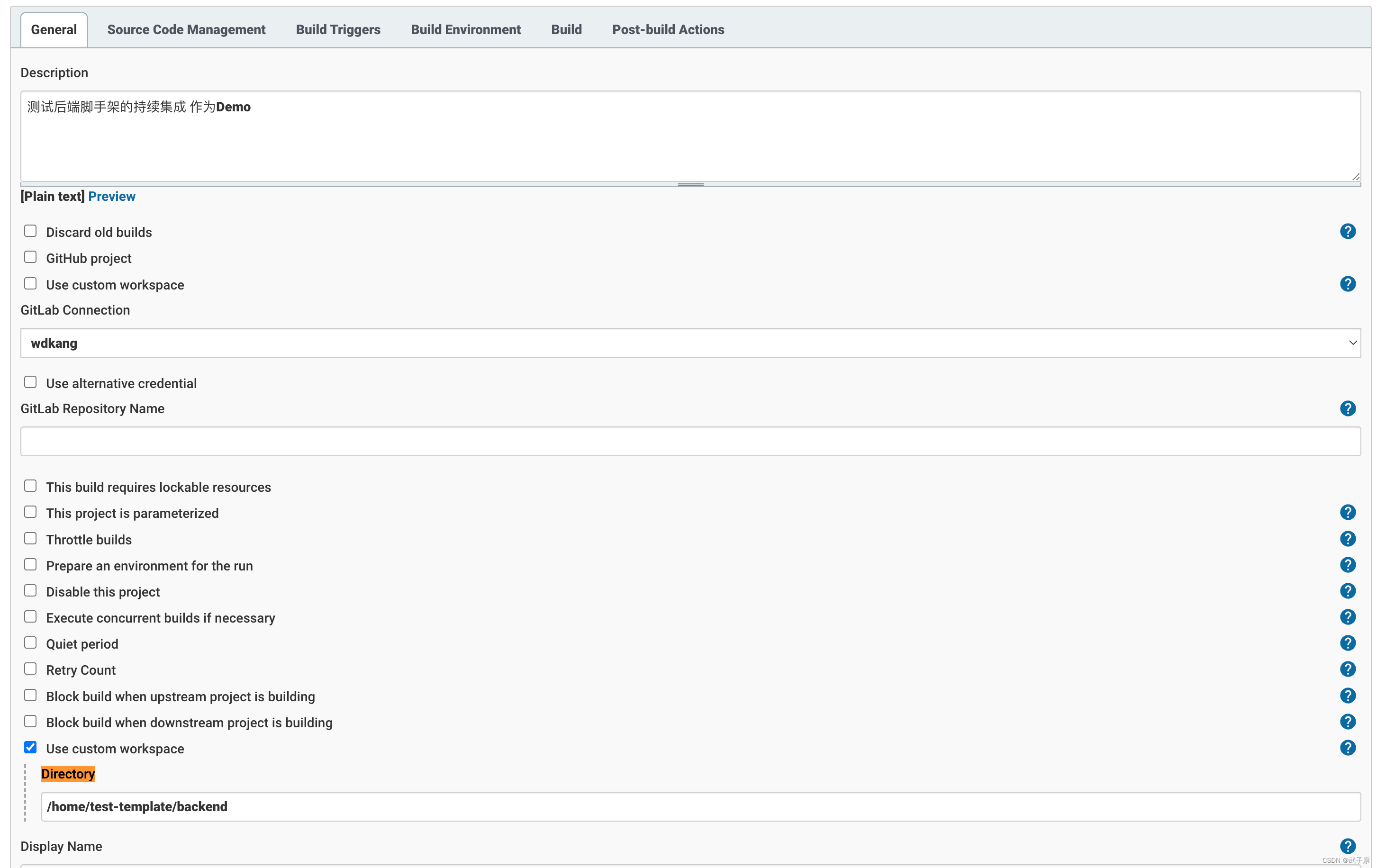Click help icon next to Throttle builds
Viewport: 1377px width, 868px height.
click(1348, 538)
